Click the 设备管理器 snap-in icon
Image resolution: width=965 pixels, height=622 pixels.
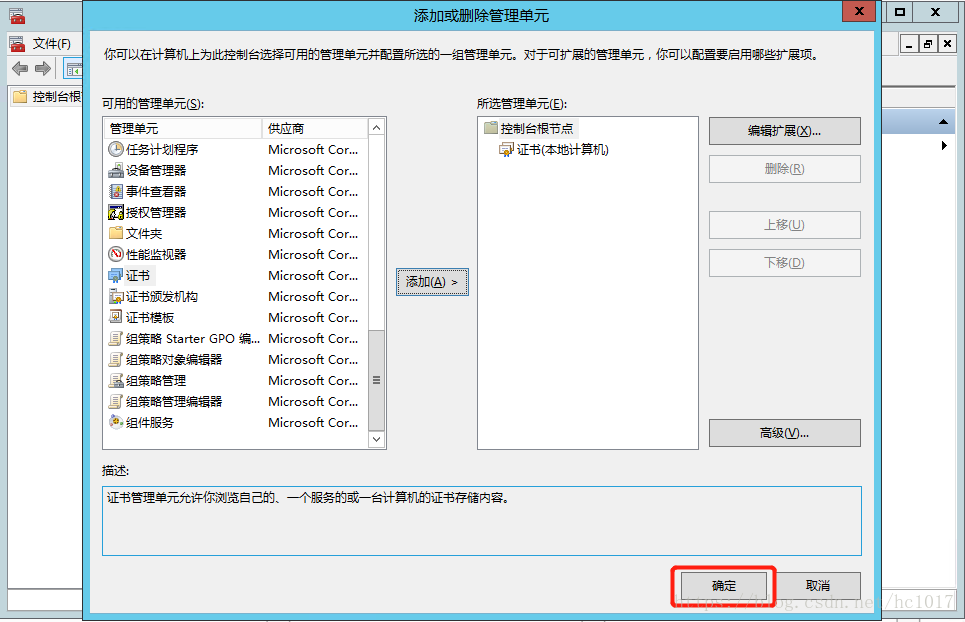[x=116, y=170]
